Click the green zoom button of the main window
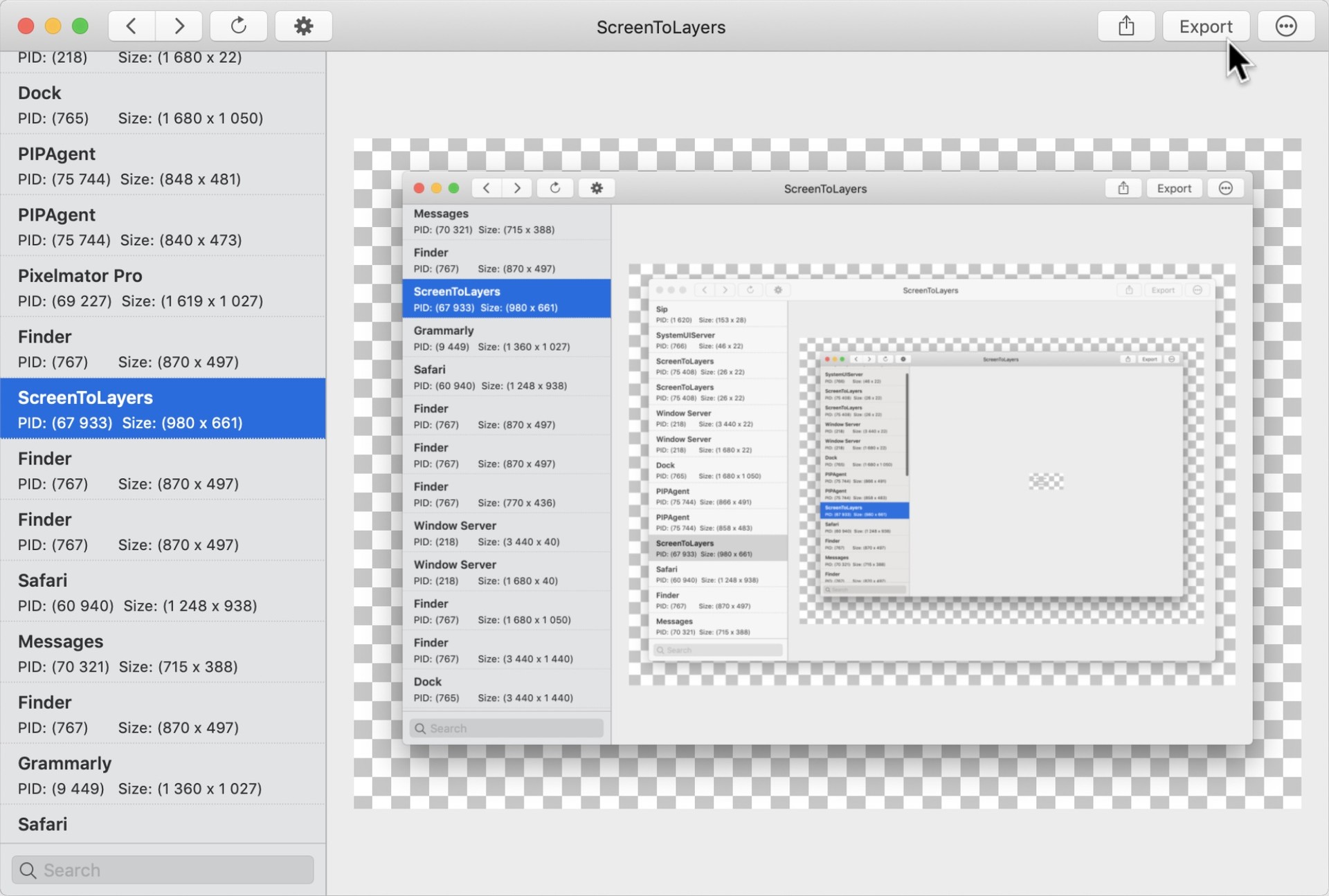1329x896 pixels. 80,26
